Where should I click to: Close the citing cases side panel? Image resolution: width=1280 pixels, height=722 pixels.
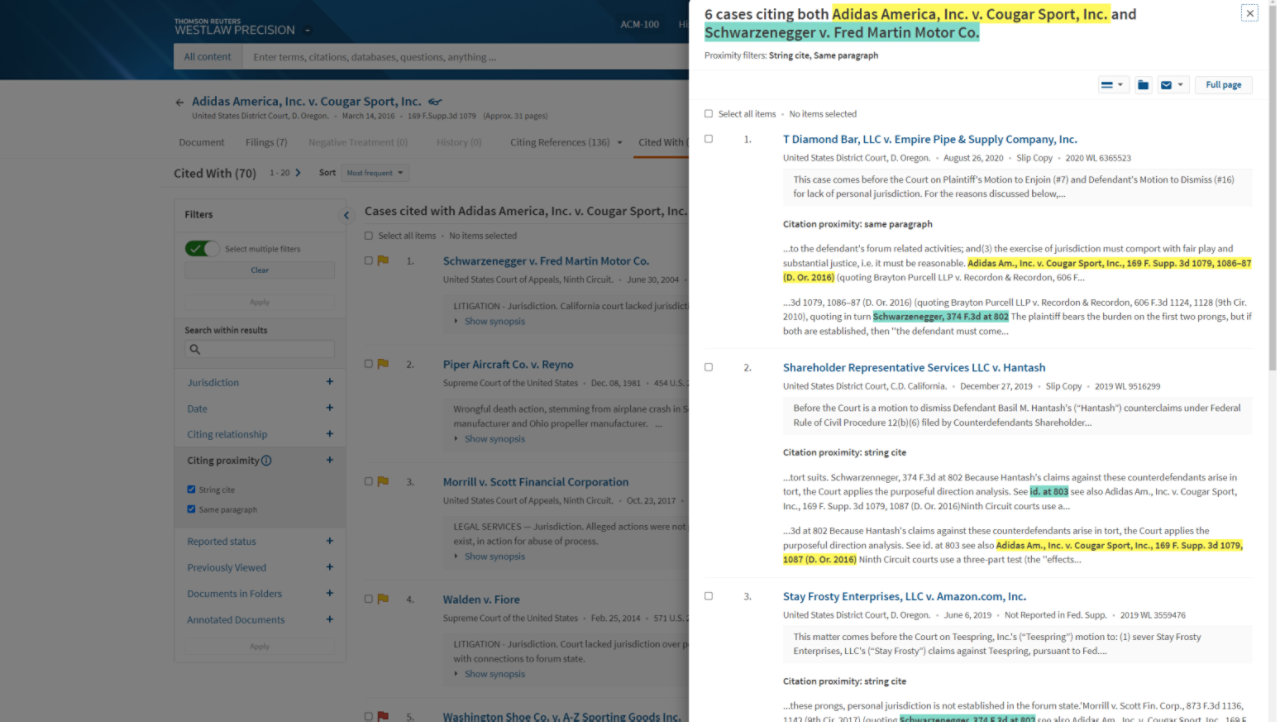[x=1249, y=13]
